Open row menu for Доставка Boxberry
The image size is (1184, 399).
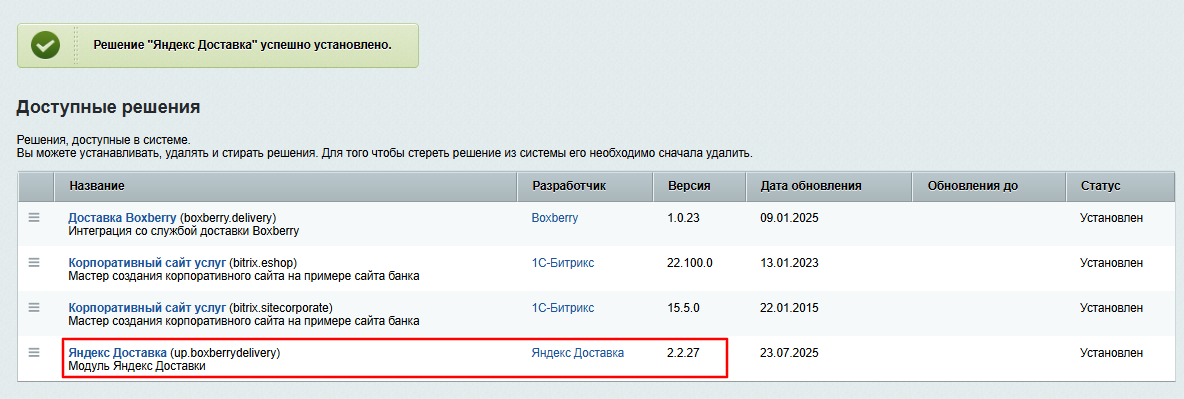click(x=34, y=218)
